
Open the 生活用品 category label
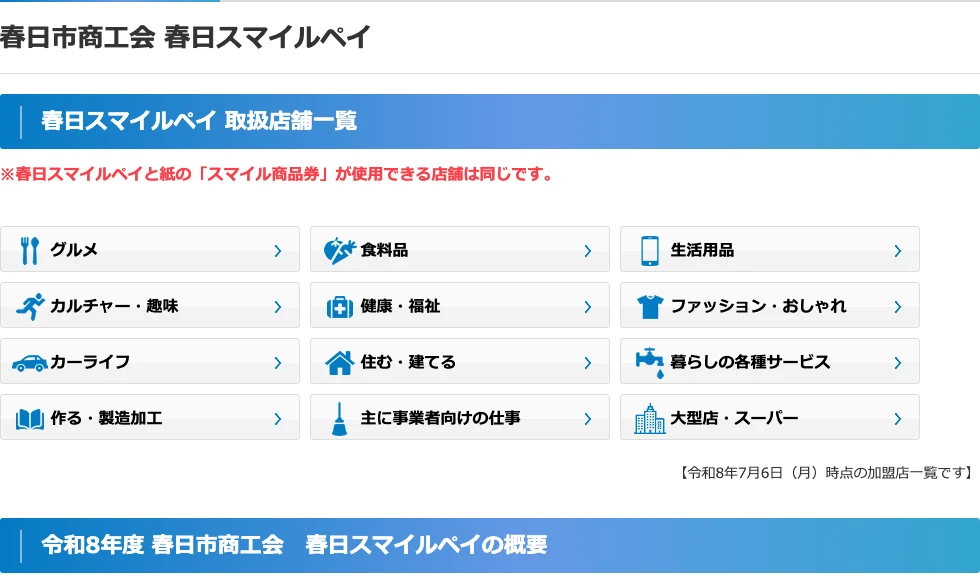pos(702,250)
